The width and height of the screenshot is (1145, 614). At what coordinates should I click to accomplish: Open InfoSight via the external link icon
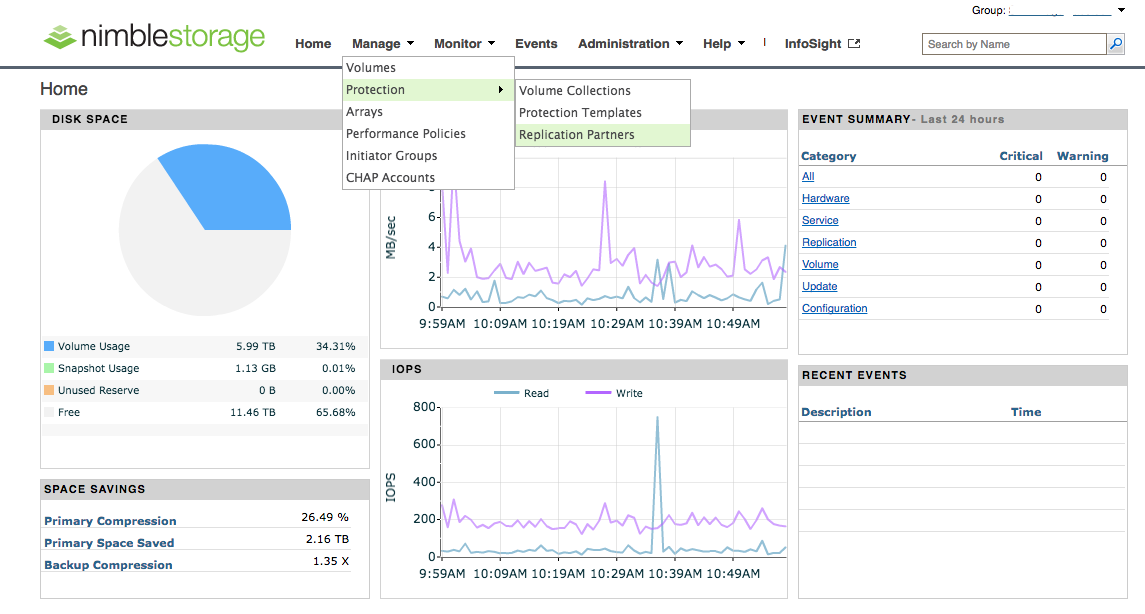(x=853, y=43)
